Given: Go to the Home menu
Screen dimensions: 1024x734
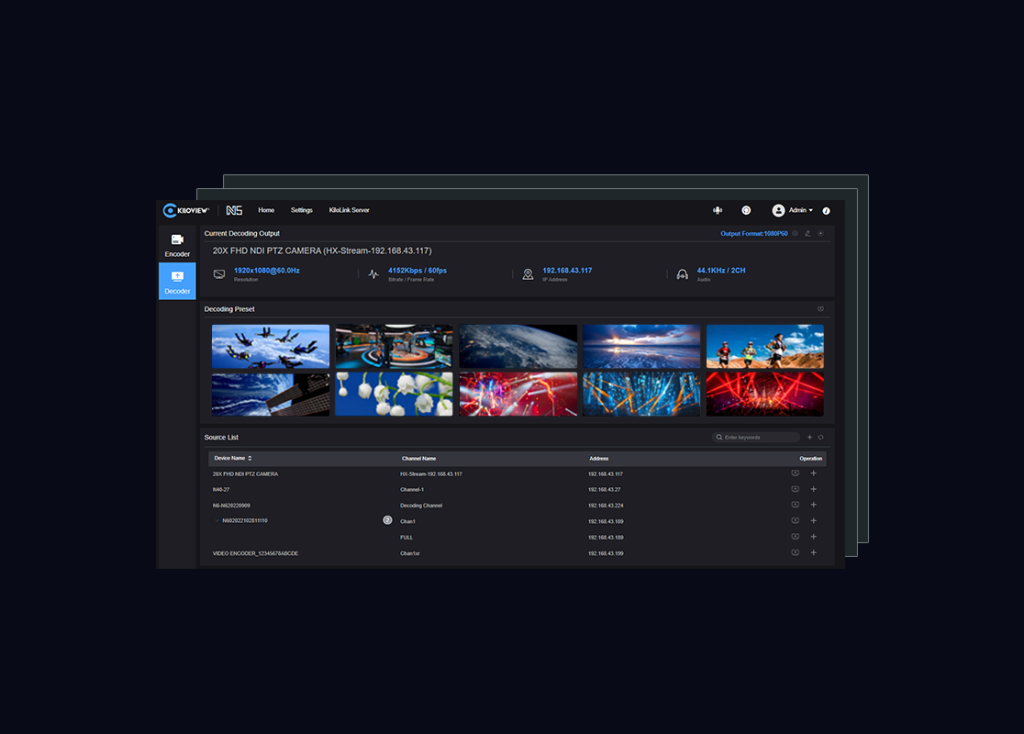Looking at the screenshot, I should [266, 210].
